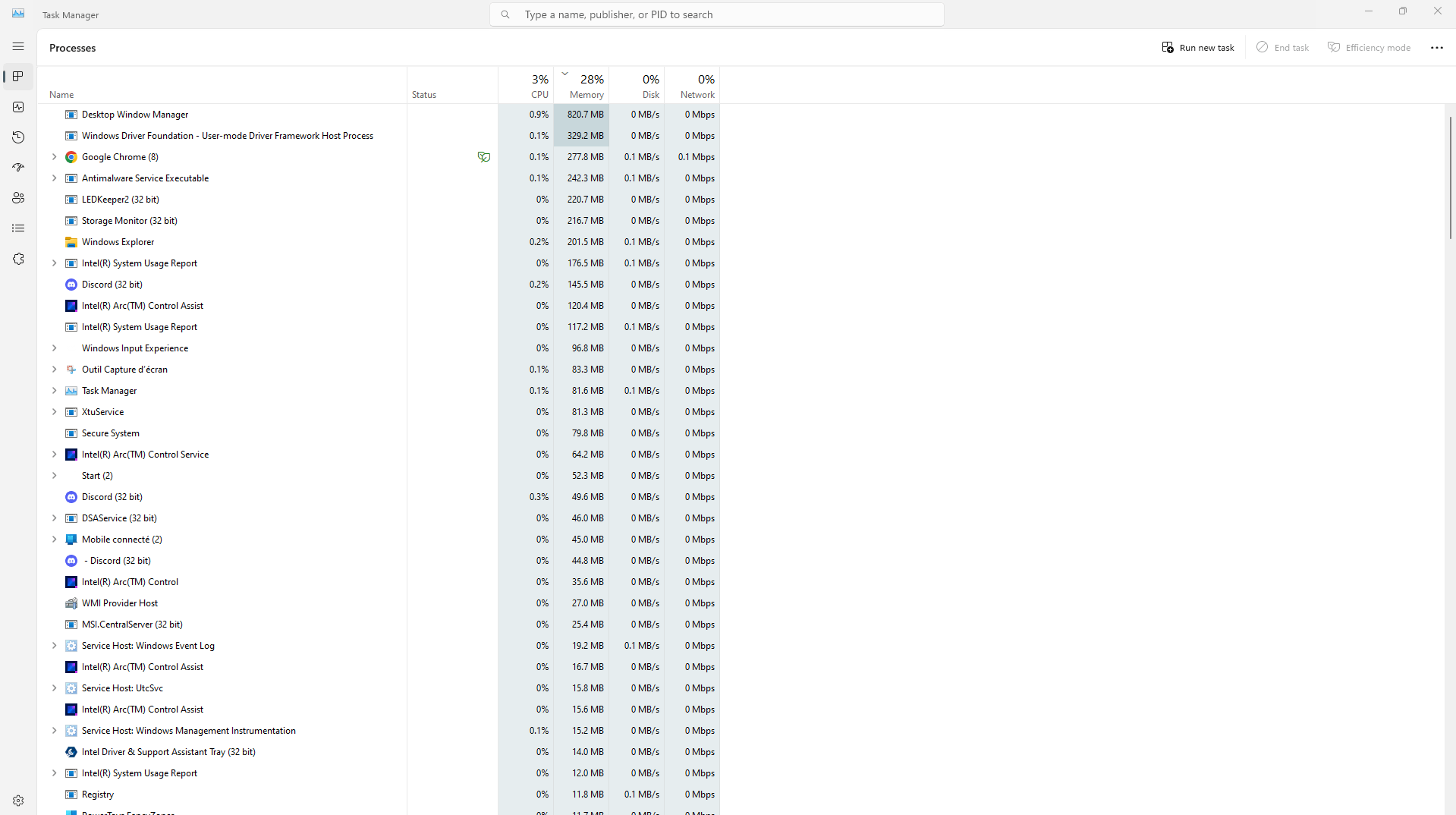Select Windows Driver Foundation process row

click(379, 136)
